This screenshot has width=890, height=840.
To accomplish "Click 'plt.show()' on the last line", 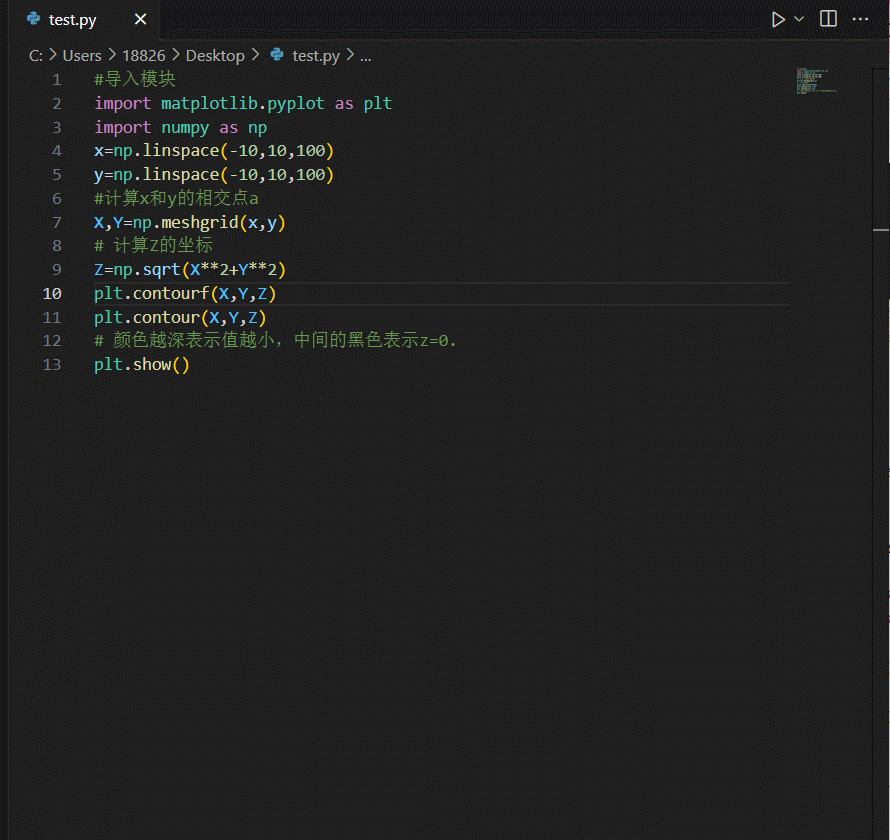I will point(142,364).
